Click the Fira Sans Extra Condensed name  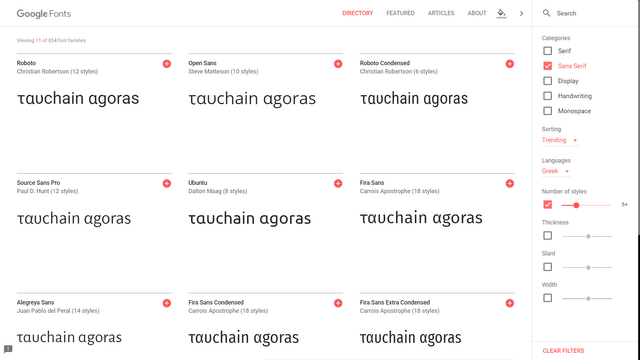tap(395, 302)
